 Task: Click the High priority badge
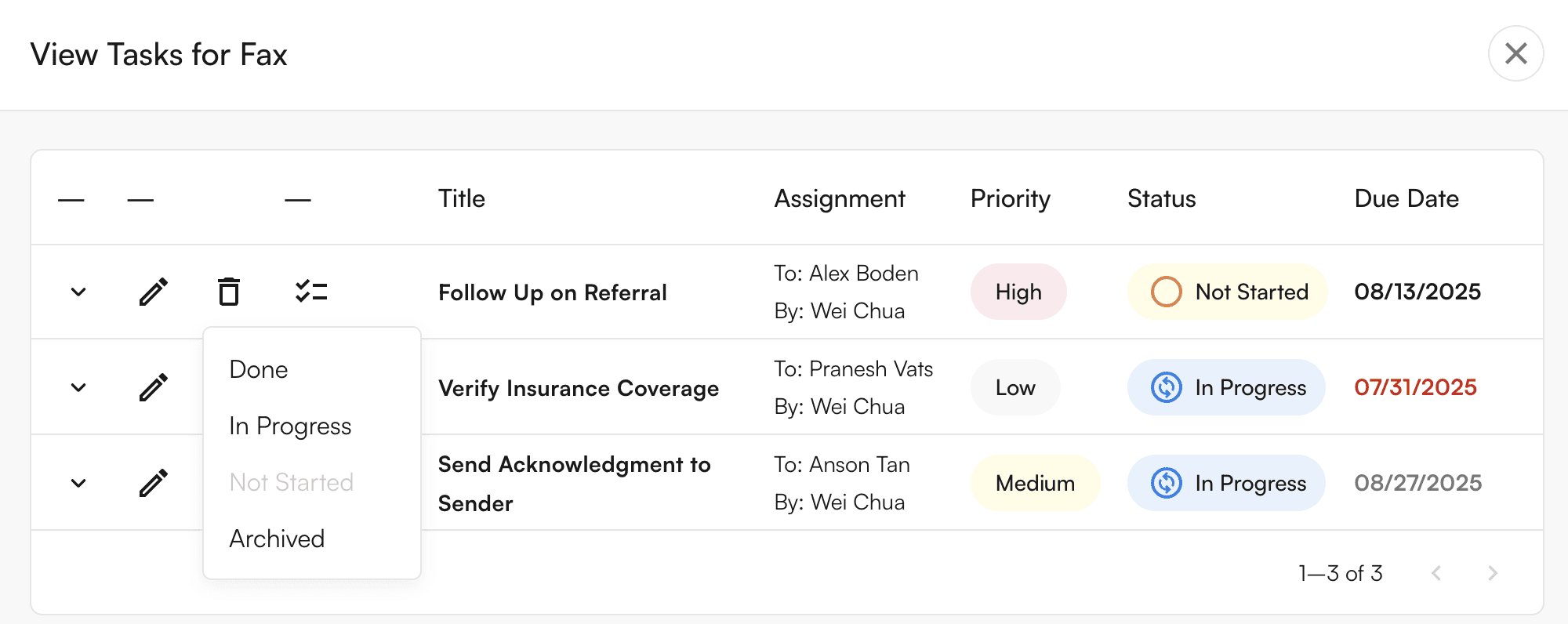(x=1018, y=292)
